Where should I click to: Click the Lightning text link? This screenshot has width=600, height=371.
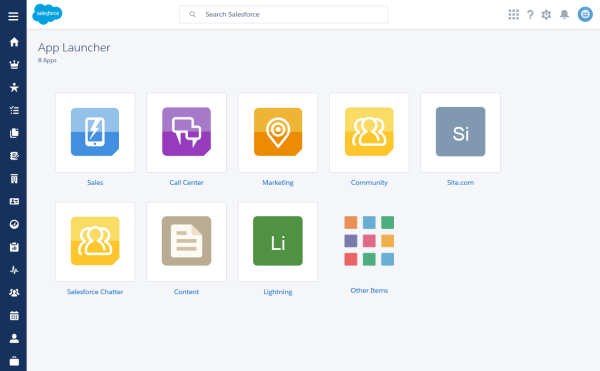click(278, 292)
